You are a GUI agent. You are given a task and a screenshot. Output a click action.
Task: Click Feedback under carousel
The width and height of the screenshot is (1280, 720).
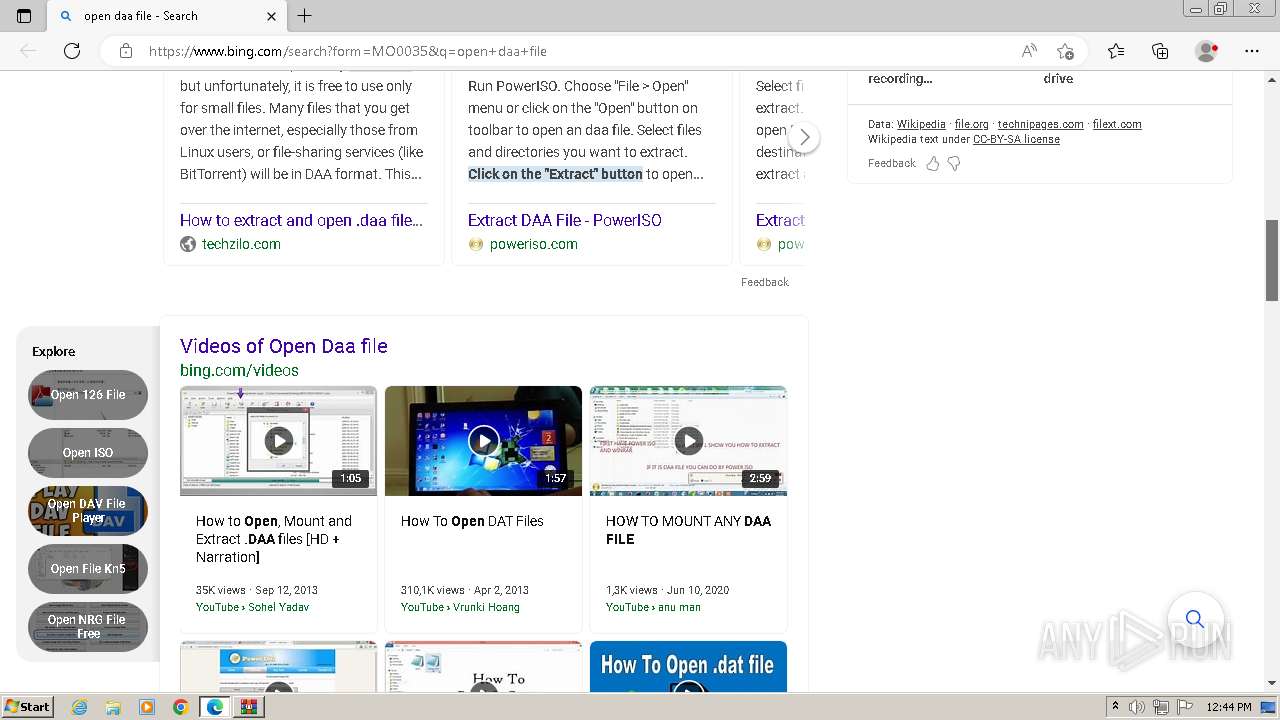(765, 282)
